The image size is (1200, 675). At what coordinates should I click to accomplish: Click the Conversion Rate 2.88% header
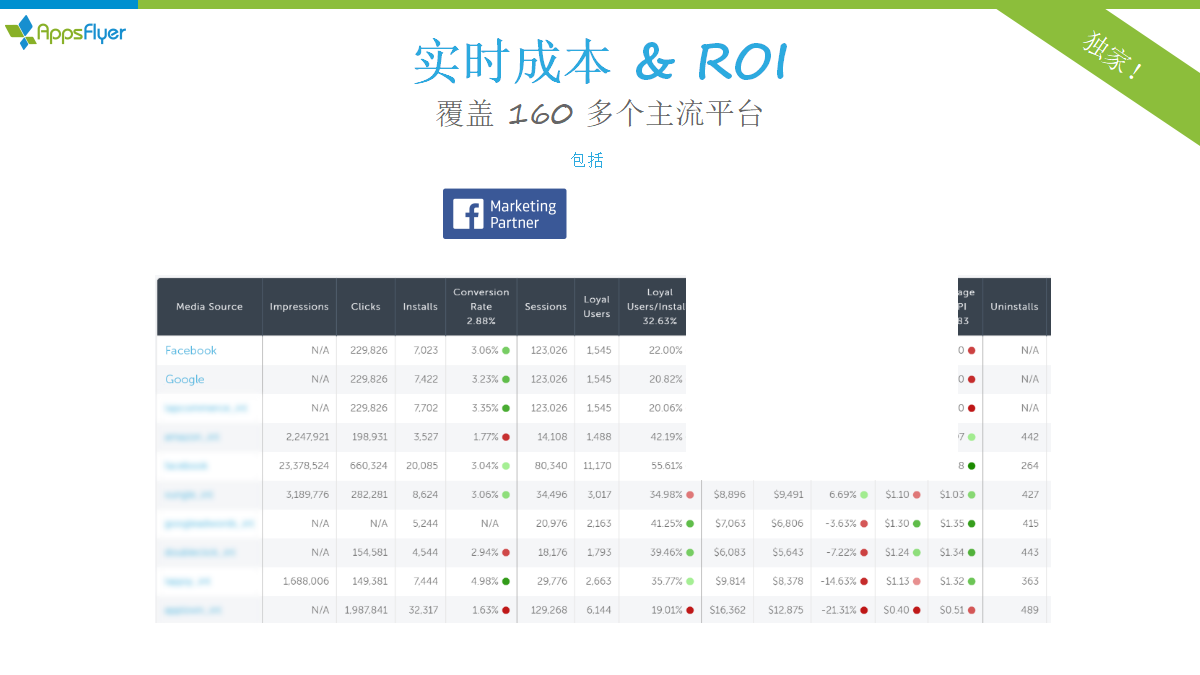(x=481, y=307)
